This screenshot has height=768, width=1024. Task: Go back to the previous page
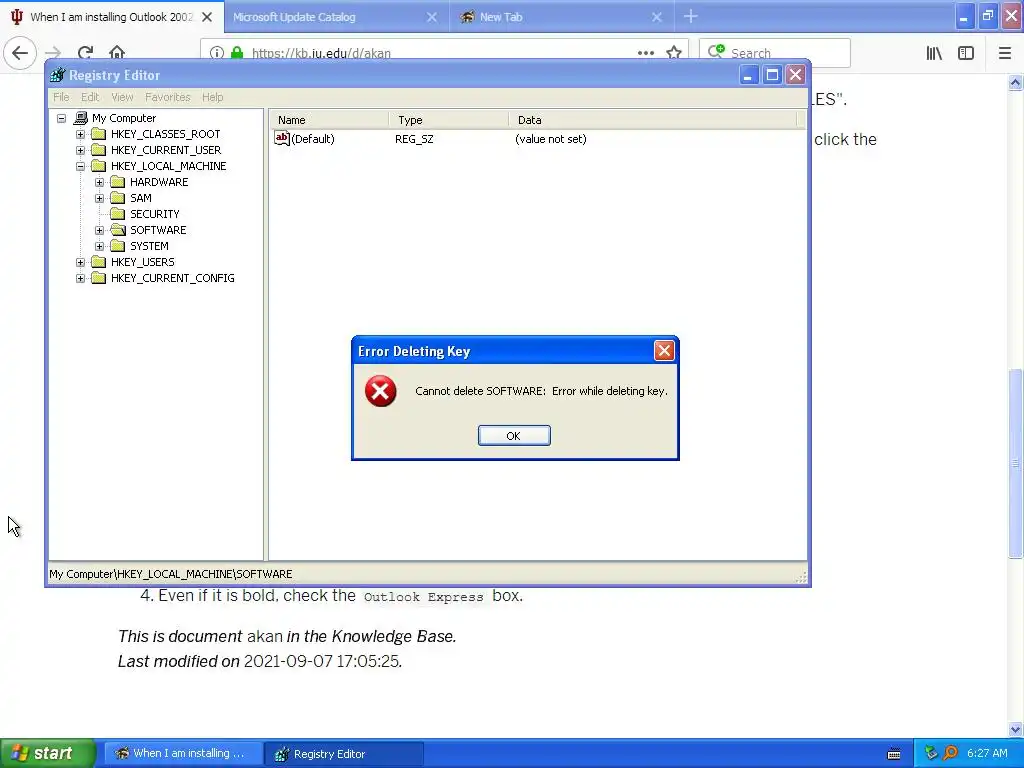tap(20, 53)
